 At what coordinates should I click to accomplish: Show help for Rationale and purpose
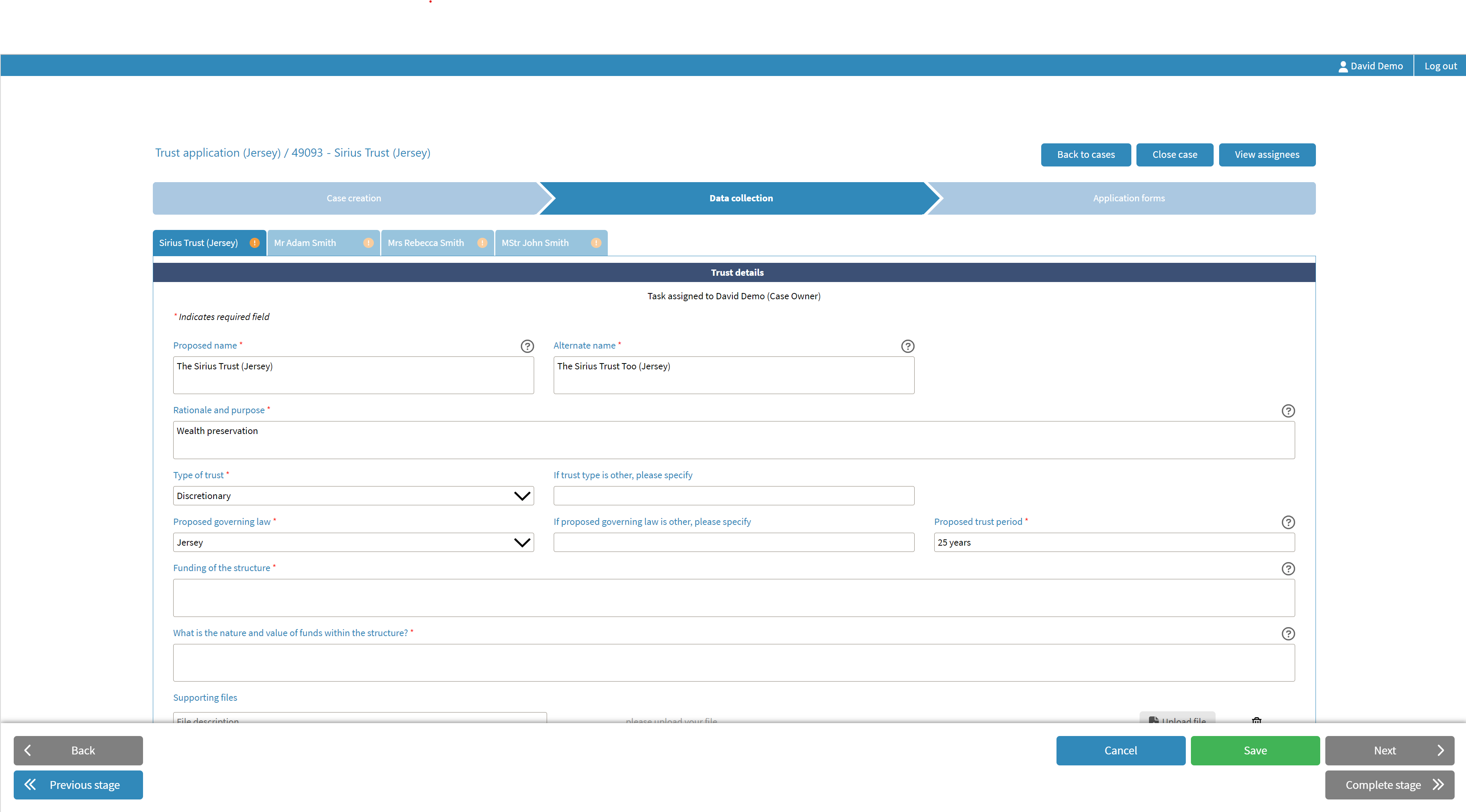pos(1288,411)
